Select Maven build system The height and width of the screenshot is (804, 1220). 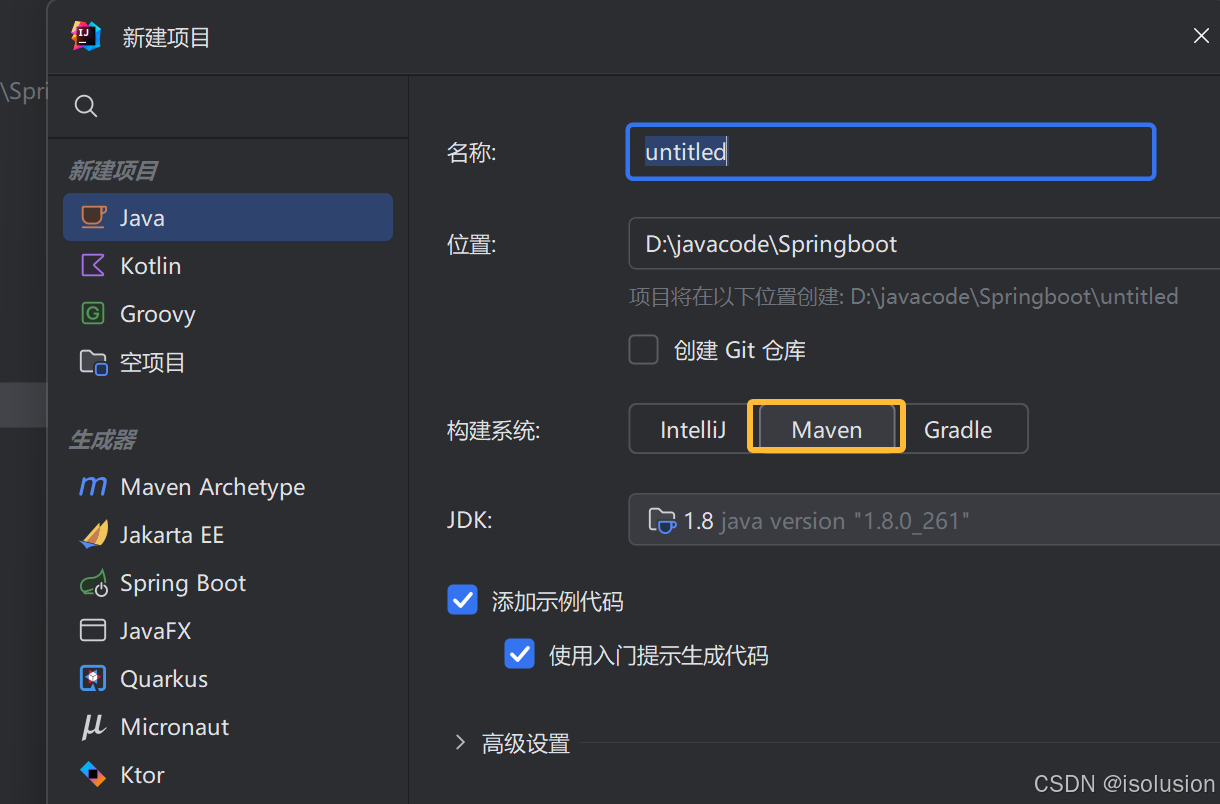826,429
